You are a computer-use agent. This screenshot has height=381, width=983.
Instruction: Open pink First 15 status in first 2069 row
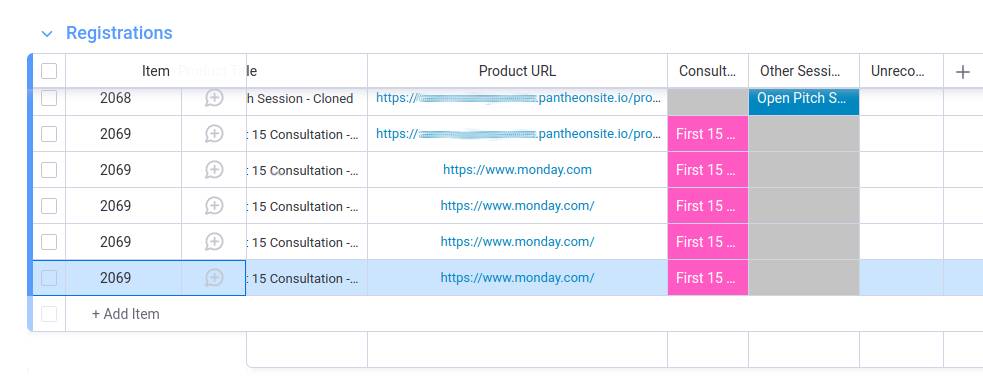708,134
